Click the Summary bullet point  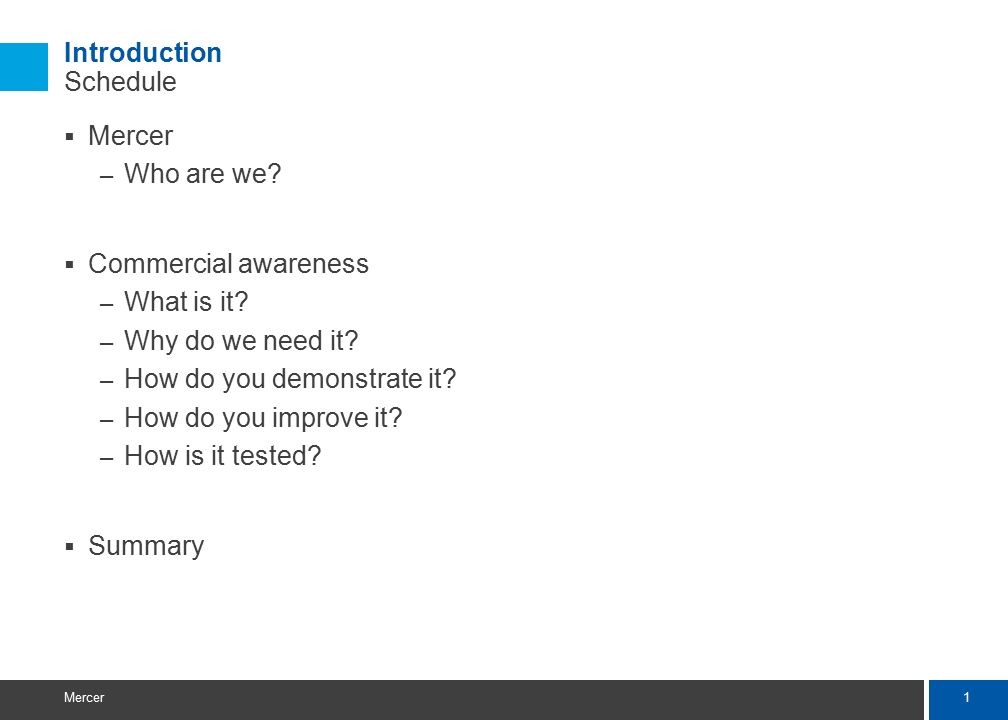pos(146,546)
